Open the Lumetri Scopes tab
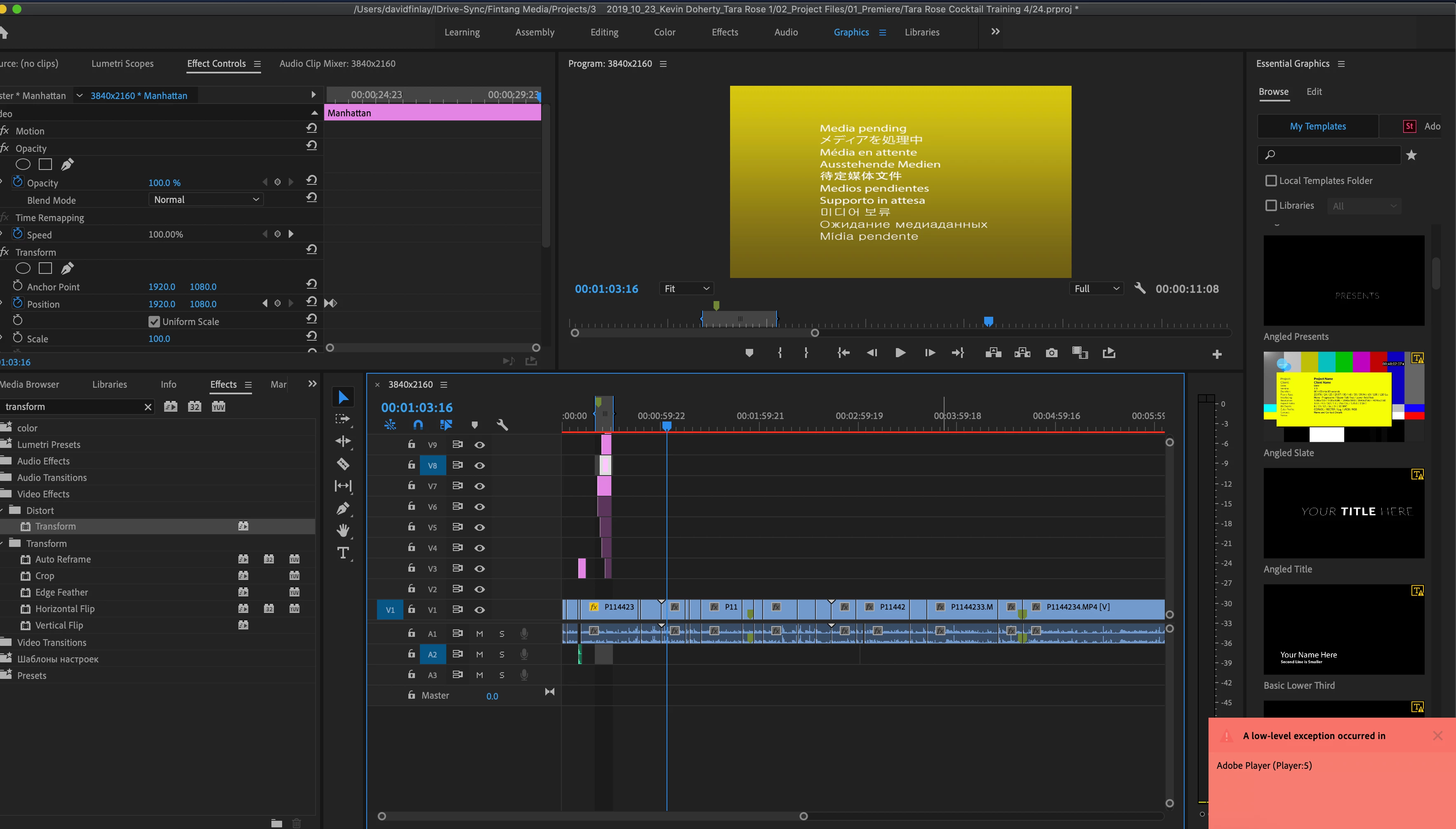 [123, 64]
